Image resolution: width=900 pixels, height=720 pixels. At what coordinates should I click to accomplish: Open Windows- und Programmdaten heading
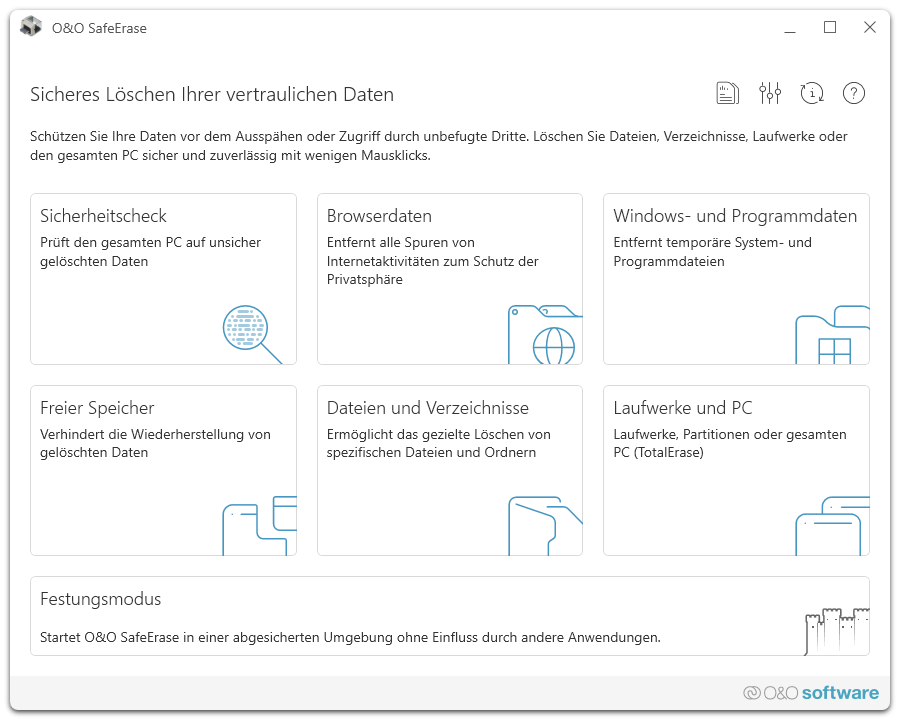[735, 216]
